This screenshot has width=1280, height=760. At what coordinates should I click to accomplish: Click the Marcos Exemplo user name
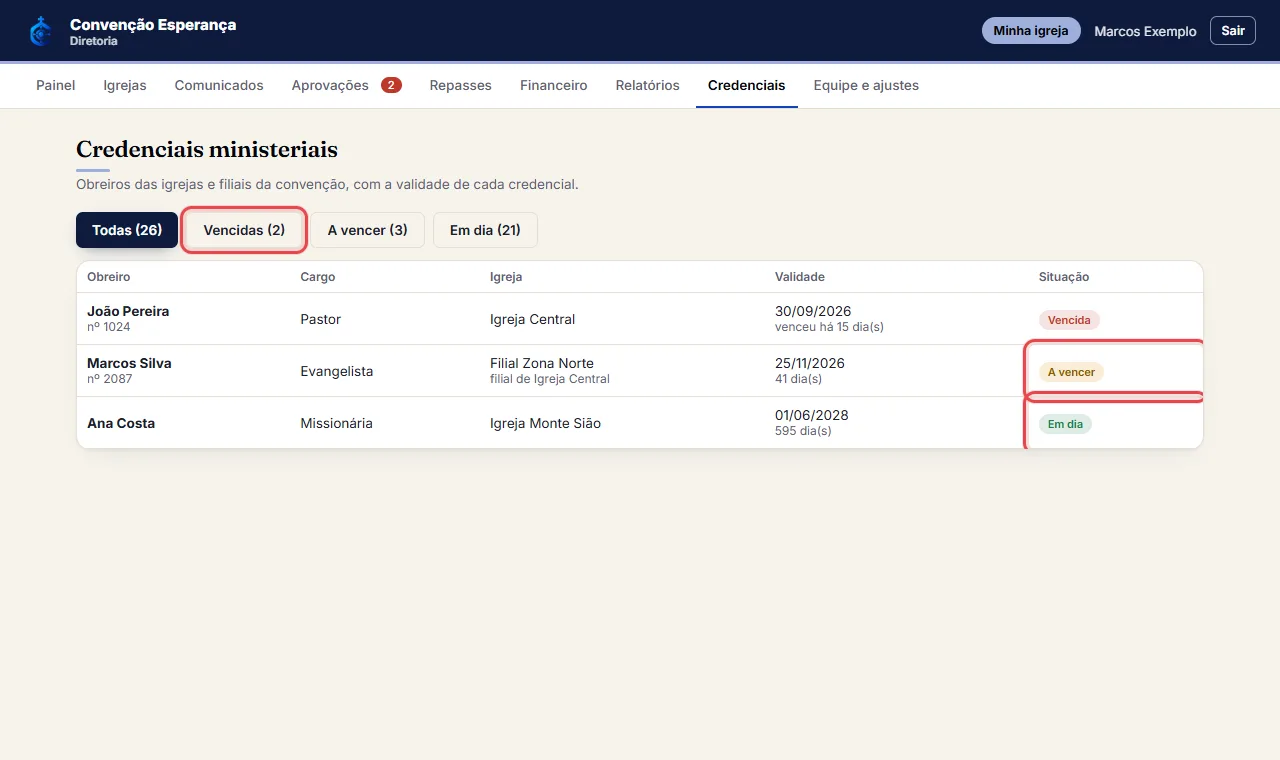[1145, 31]
